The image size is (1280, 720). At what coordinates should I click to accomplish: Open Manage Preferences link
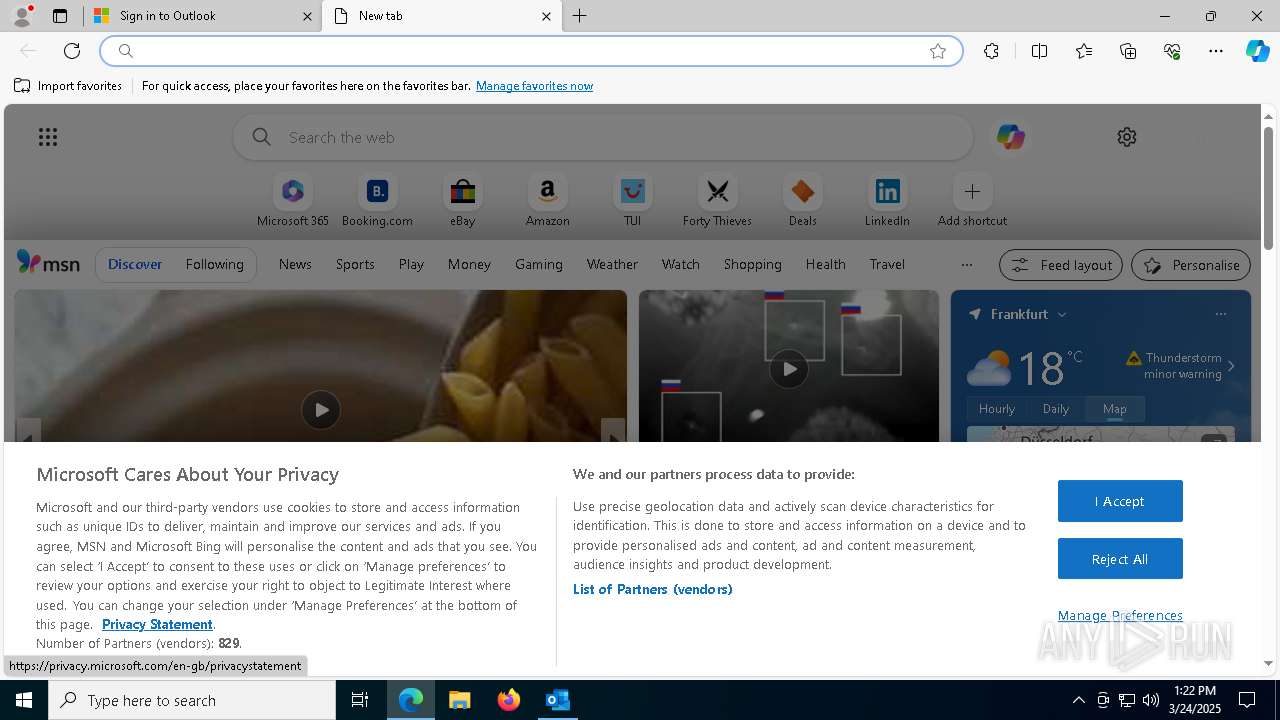click(x=1120, y=615)
